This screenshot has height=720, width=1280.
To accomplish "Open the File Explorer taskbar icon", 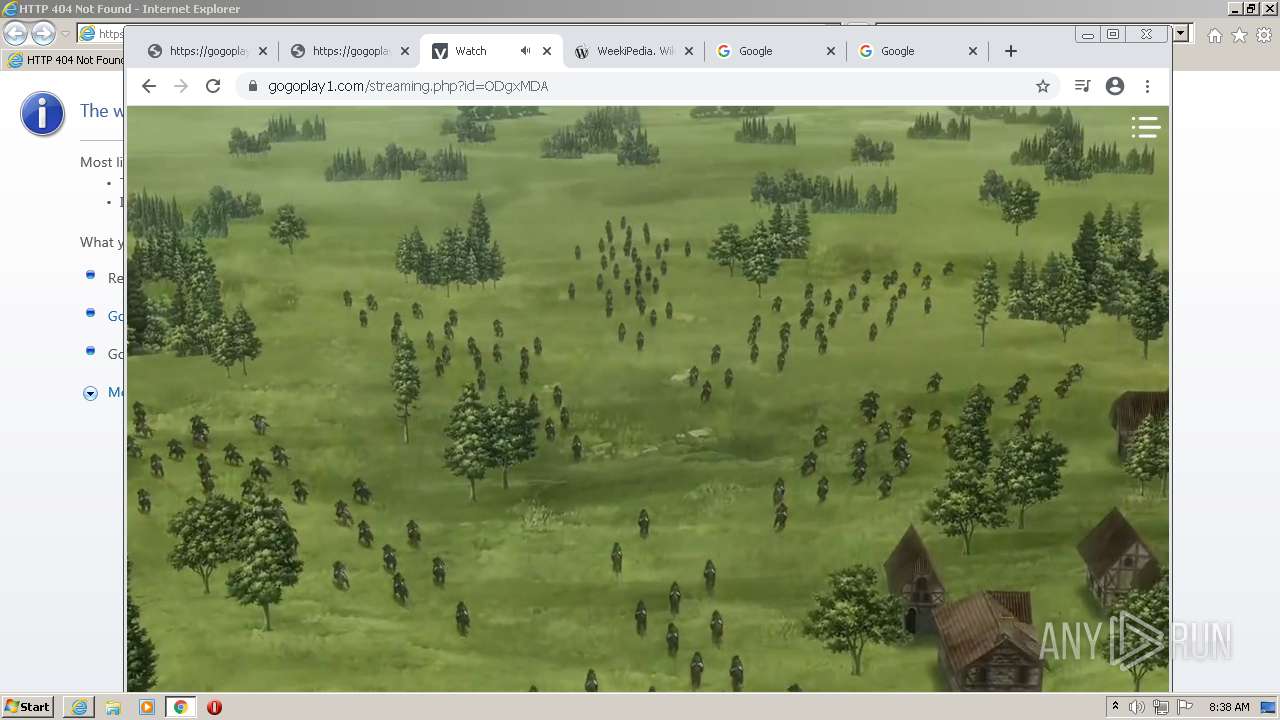I will (x=113, y=707).
